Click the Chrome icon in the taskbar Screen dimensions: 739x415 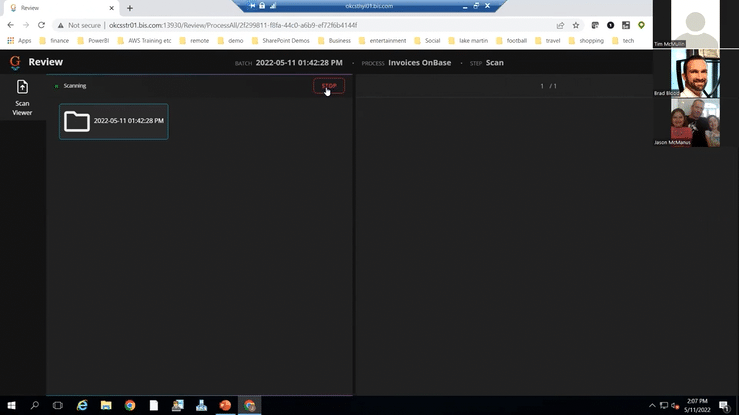click(x=130, y=405)
